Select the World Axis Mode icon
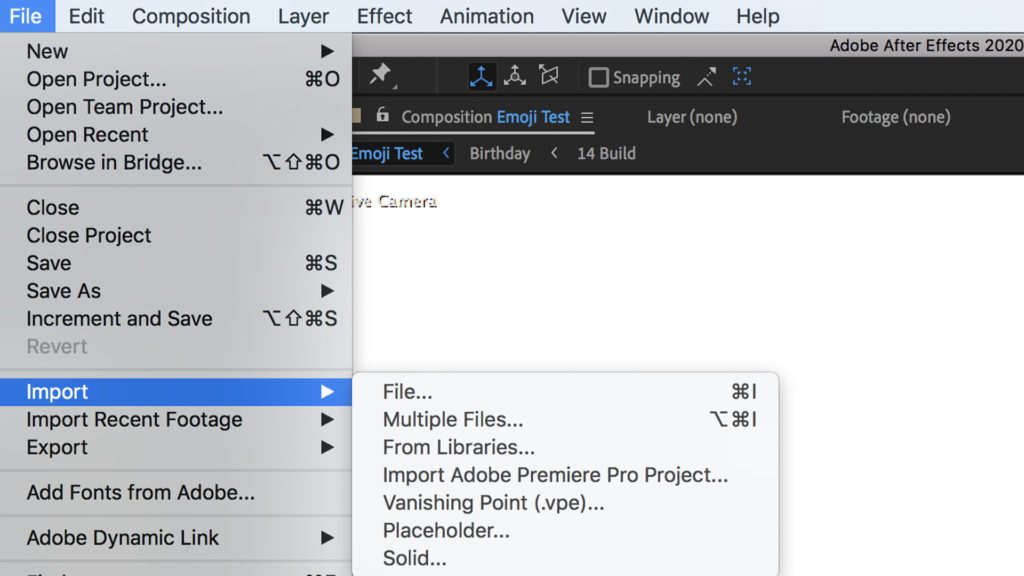This screenshot has height=576, width=1024. pos(515,76)
